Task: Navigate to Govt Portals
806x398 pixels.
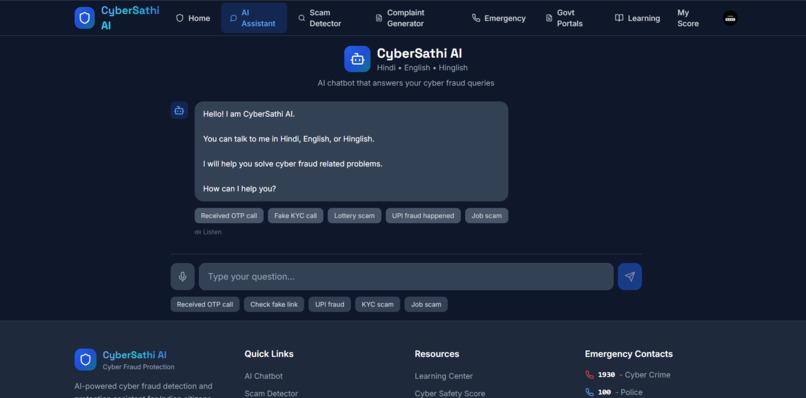Action: tap(565, 18)
